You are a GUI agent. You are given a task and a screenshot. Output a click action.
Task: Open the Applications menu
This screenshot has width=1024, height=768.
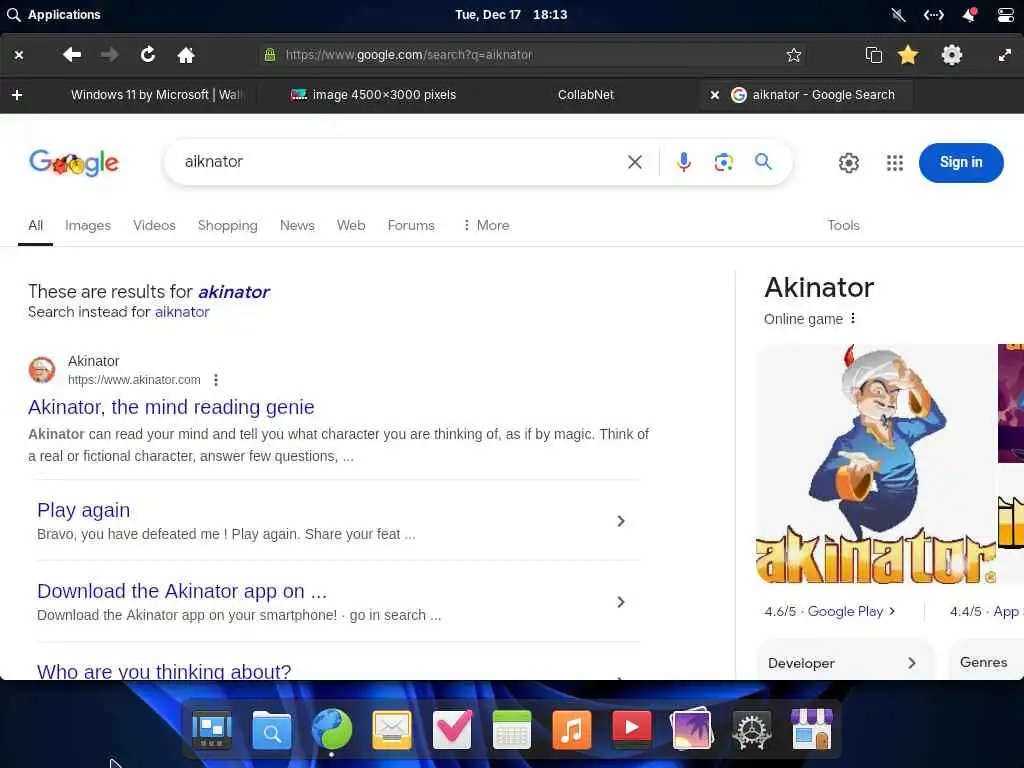(54, 14)
